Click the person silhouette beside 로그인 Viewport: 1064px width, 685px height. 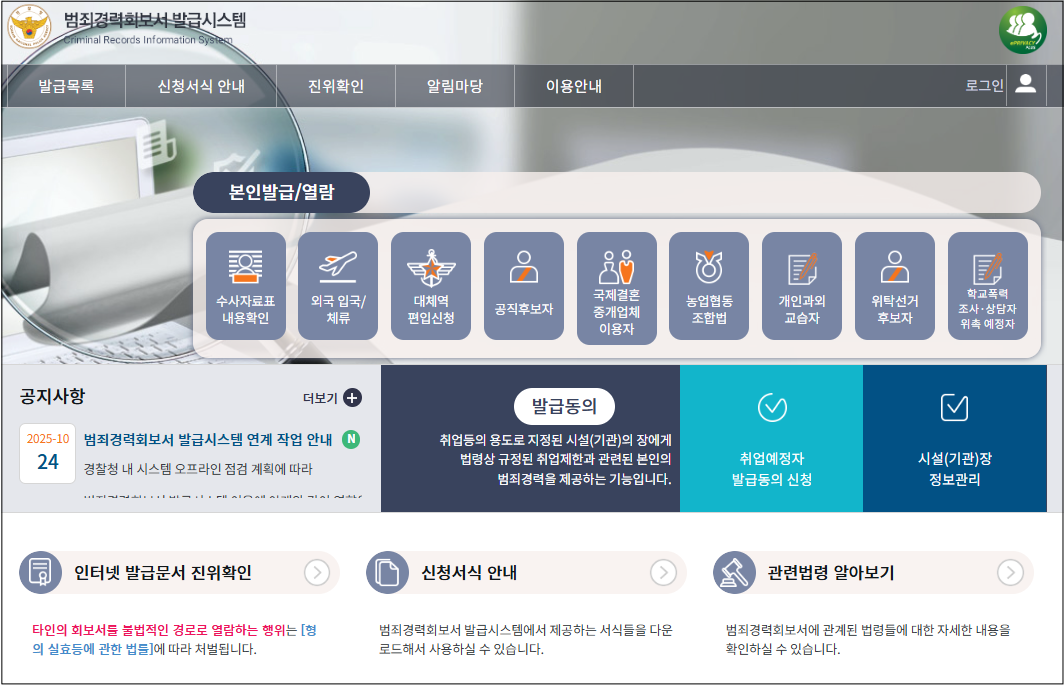pyautogui.click(x=1024, y=85)
